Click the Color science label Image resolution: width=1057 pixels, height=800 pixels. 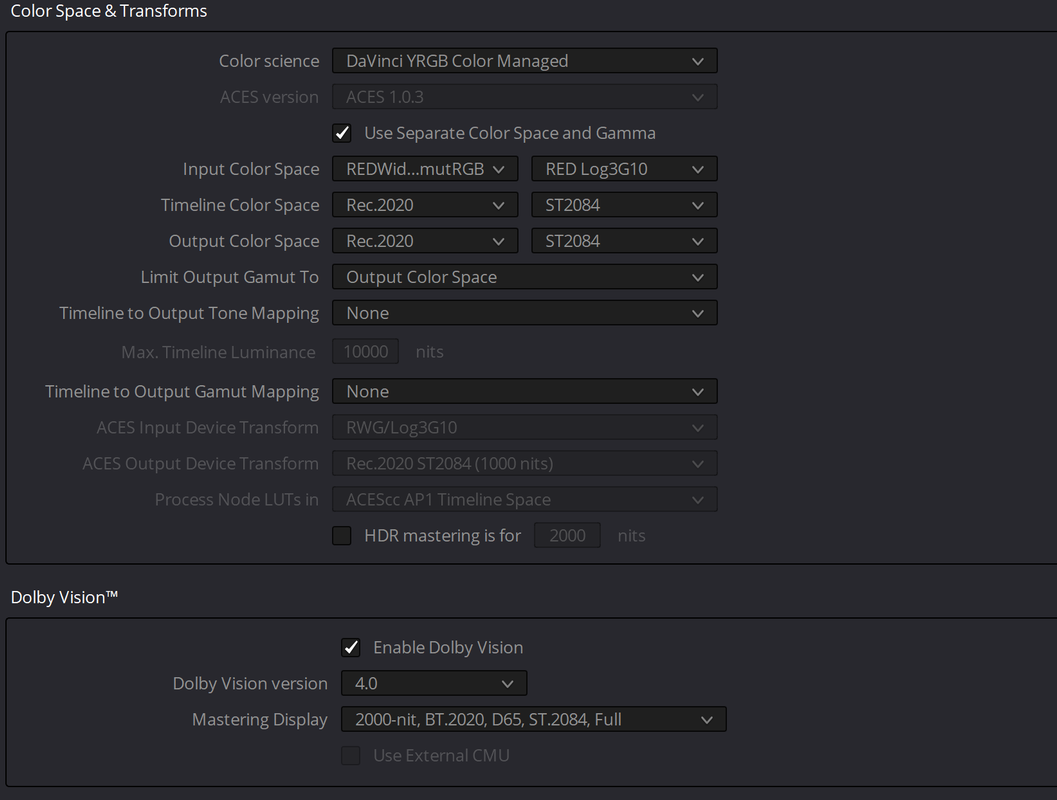tap(269, 61)
